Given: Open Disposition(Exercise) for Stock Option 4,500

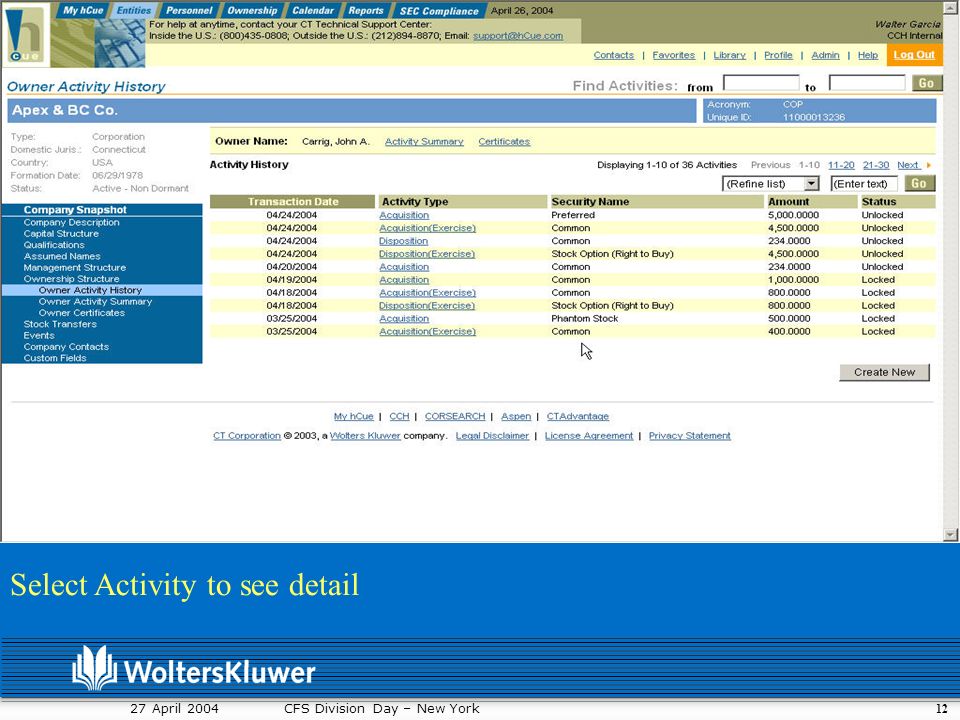Looking at the screenshot, I should pyautogui.click(x=426, y=254).
